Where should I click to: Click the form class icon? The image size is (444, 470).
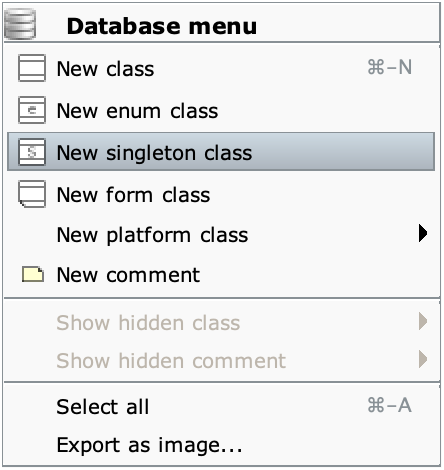(x=32, y=194)
